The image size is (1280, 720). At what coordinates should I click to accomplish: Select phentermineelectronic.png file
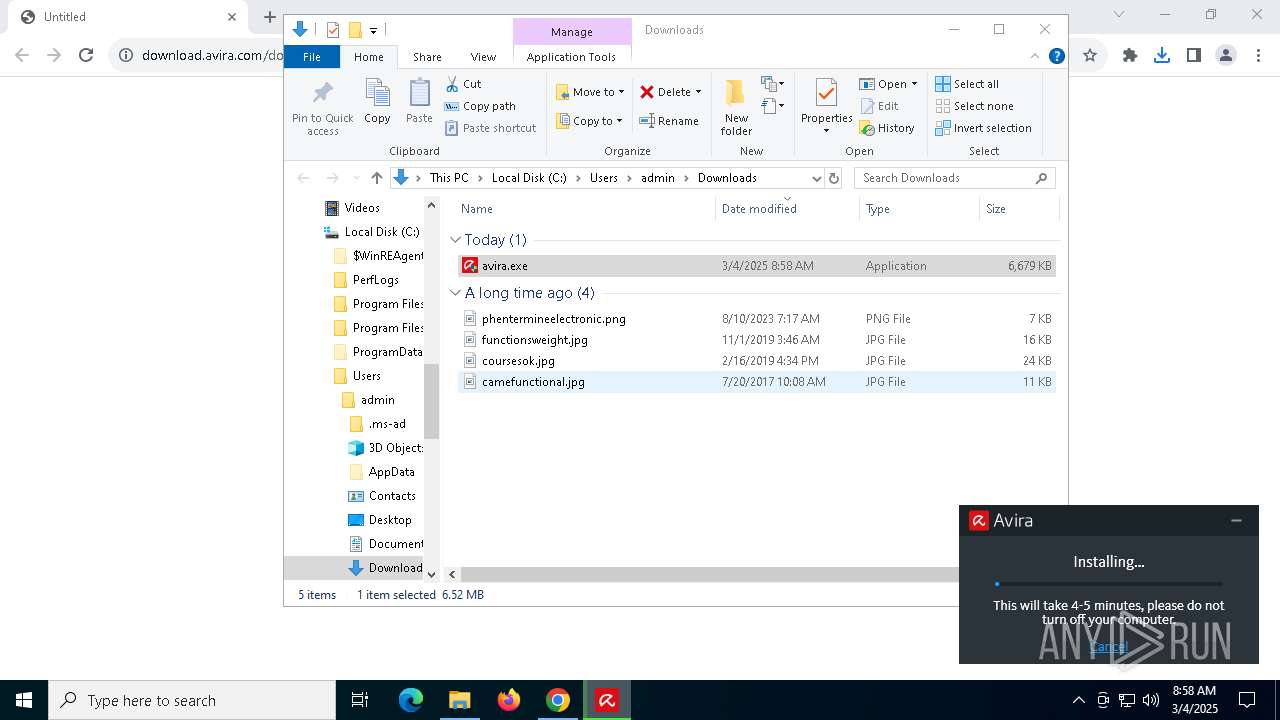tap(757, 319)
